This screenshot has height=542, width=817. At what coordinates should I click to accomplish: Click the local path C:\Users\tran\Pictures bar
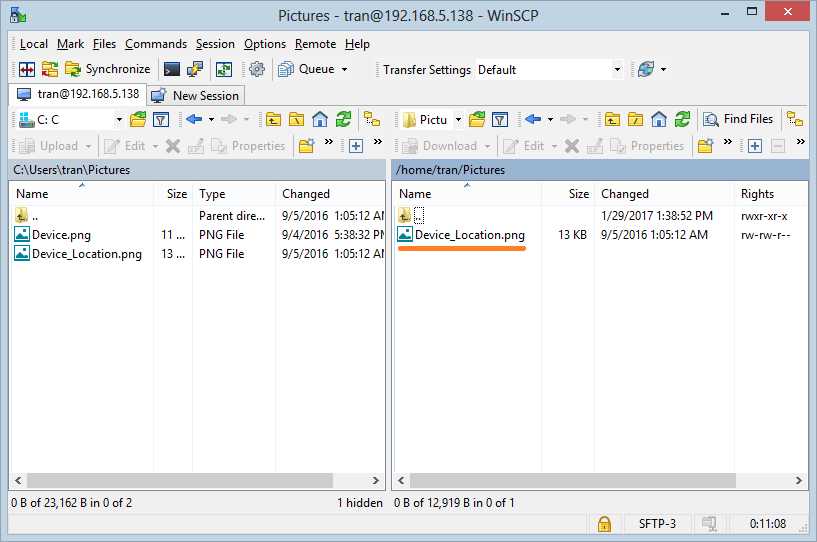(x=197, y=170)
